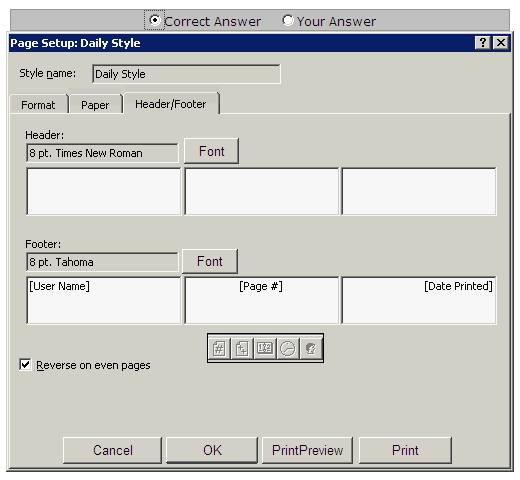This screenshot has width=520, height=480.
Task: Insert Total Pages field icon
Action: tap(242, 349)
